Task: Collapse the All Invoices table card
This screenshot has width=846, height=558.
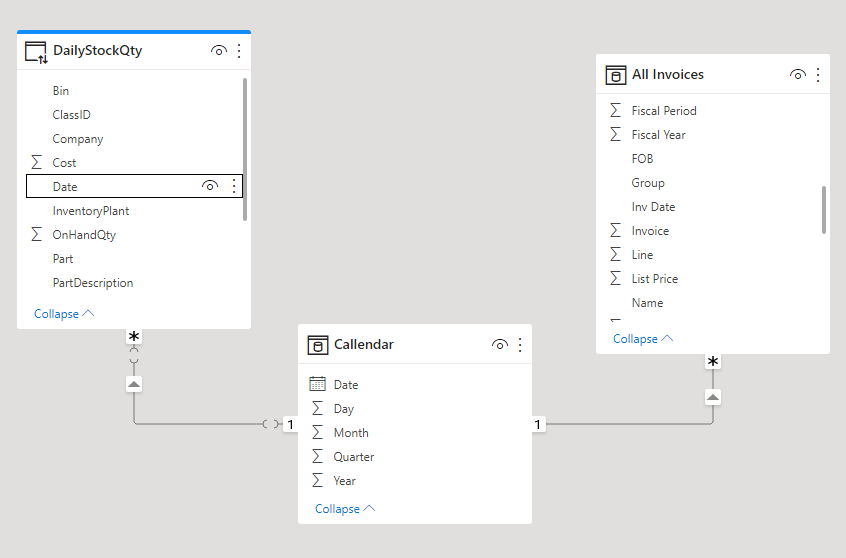Action: pos(643,339)
